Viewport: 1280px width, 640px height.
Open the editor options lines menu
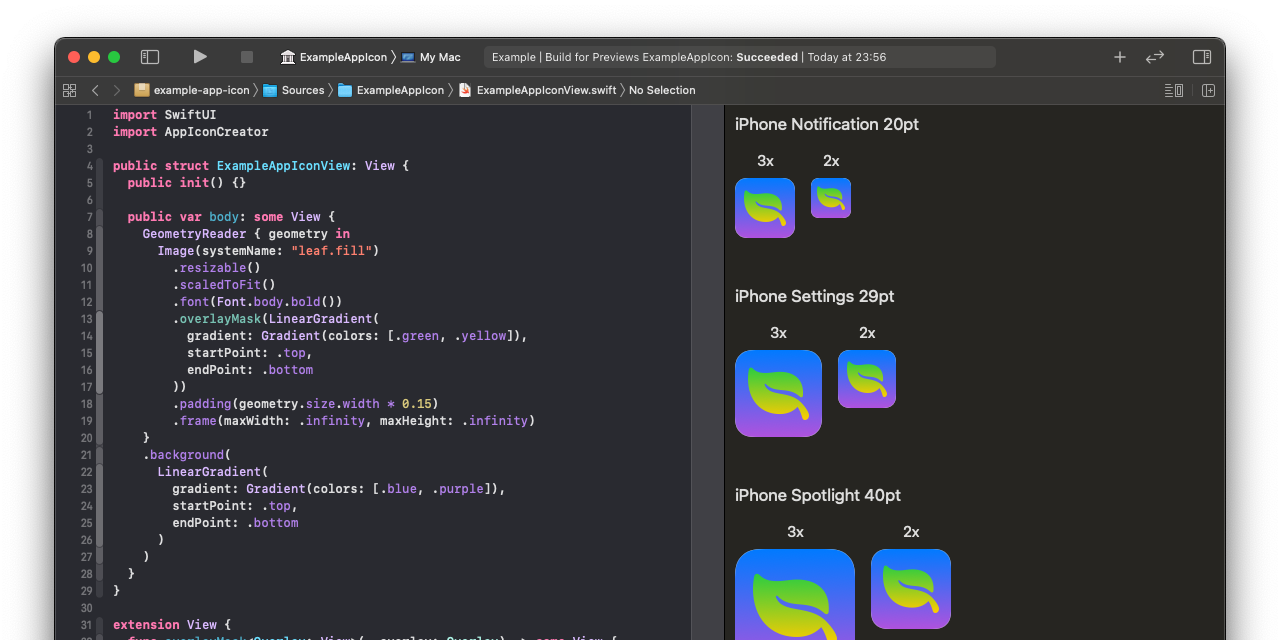tap(1174, 90)
